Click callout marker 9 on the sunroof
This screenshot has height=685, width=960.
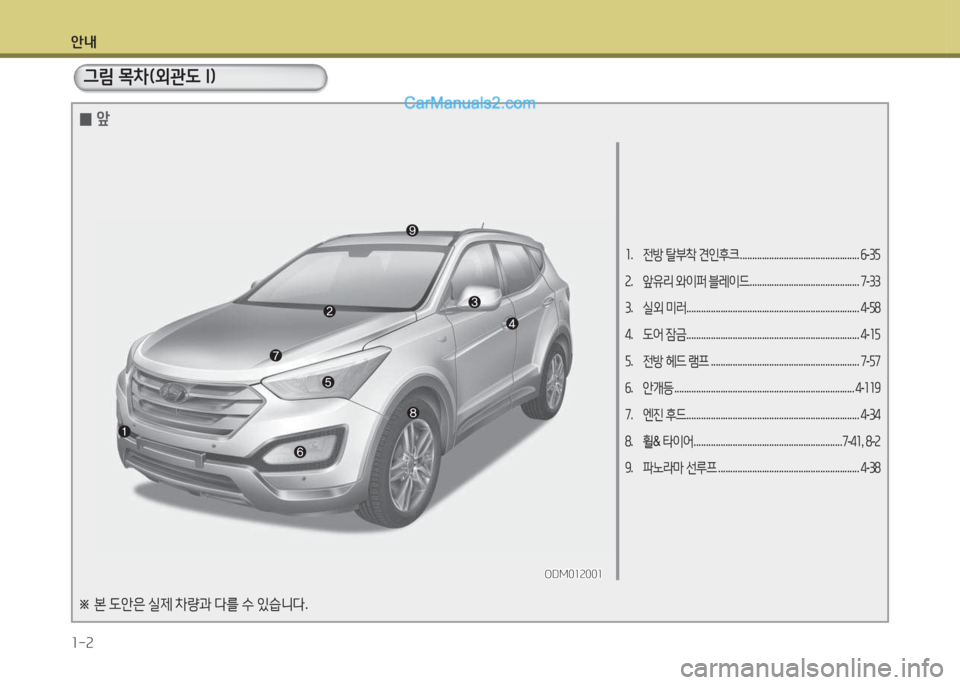coord(412,230)
